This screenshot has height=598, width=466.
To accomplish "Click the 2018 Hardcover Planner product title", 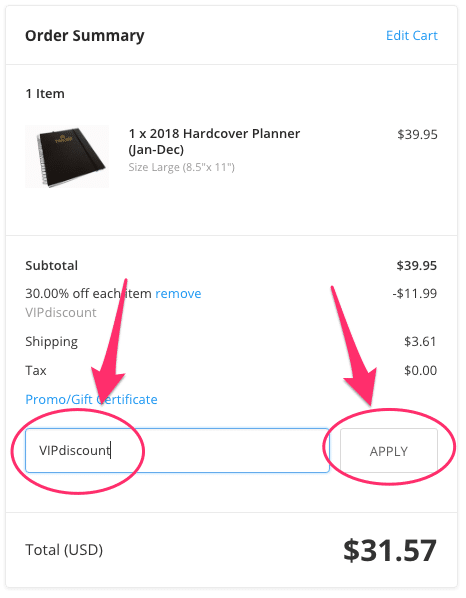I will coord(214,141).
